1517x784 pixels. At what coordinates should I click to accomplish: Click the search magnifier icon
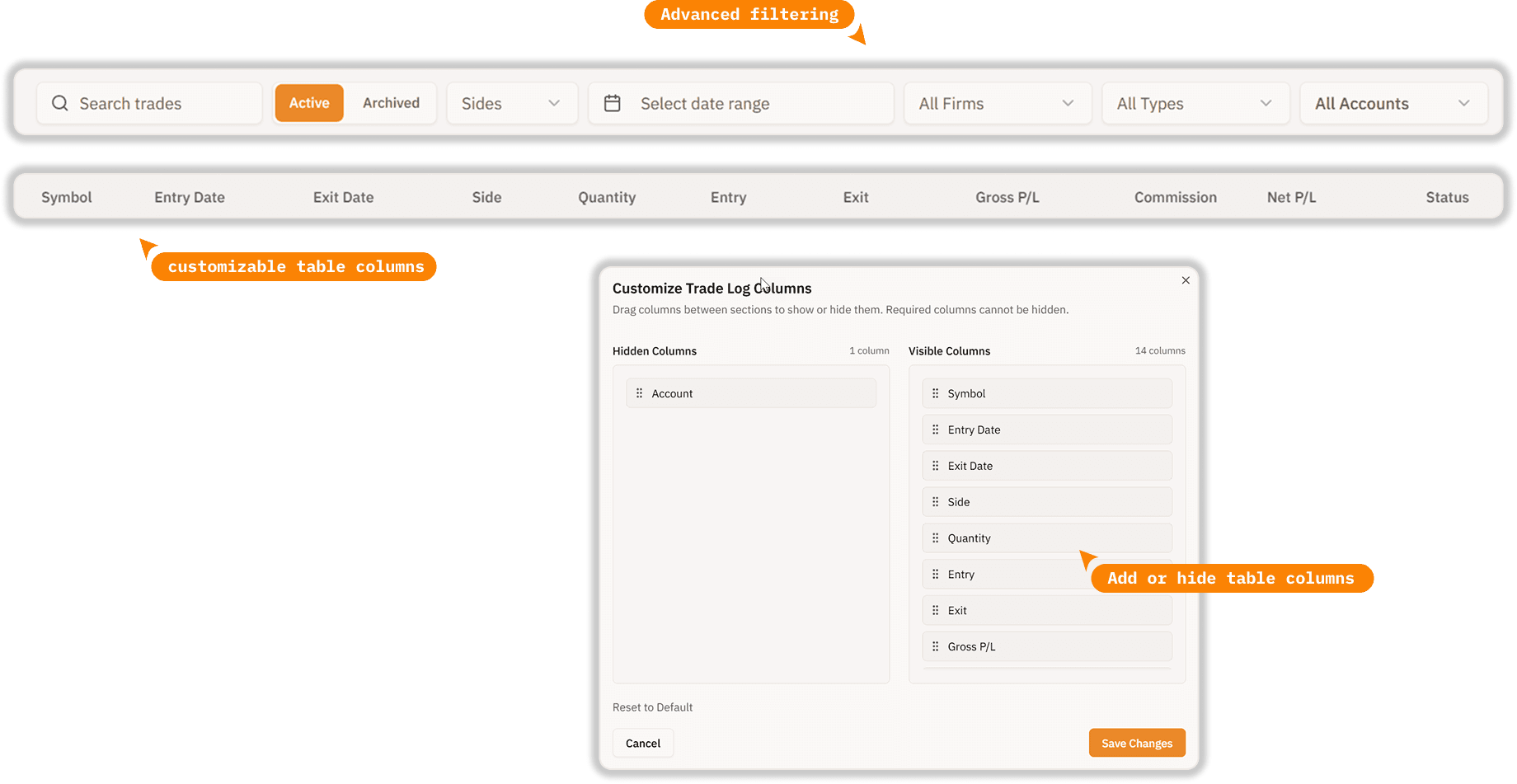coord(59,103)
